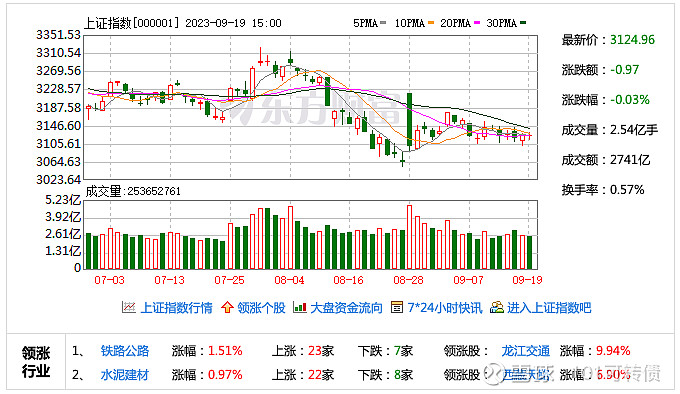The height and width of the screenshot is (394, 680).
Task: Open the 大盘资金流向 link
Action: [347, 308]
